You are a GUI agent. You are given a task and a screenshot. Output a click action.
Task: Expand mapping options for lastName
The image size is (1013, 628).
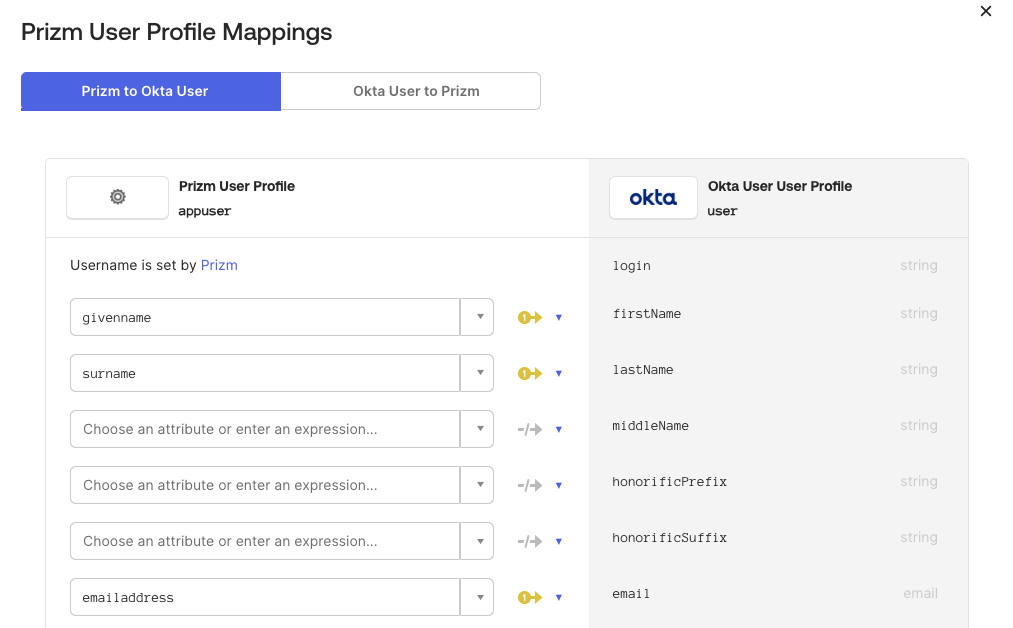pos(559,373)
